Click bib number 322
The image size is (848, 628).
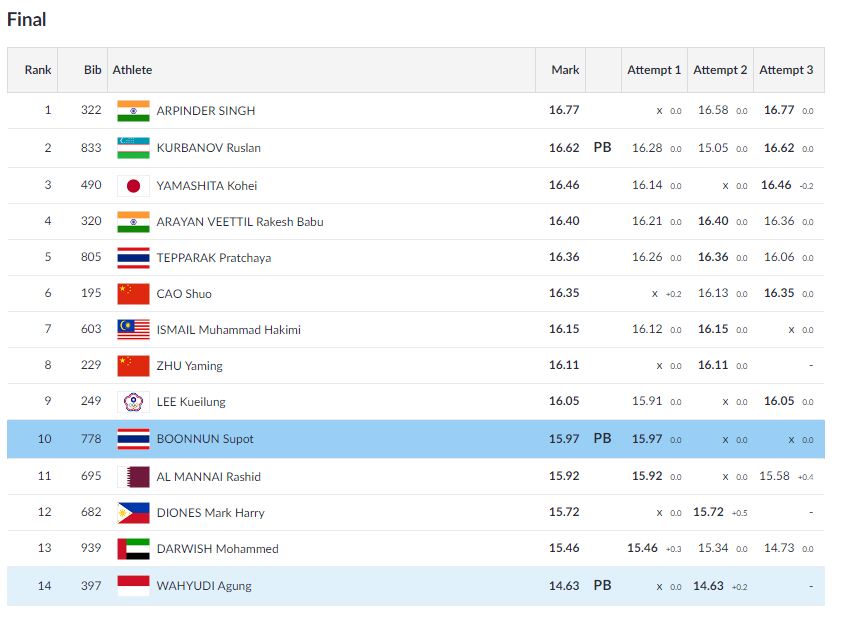pyautogui.click(x=91, y=110)
